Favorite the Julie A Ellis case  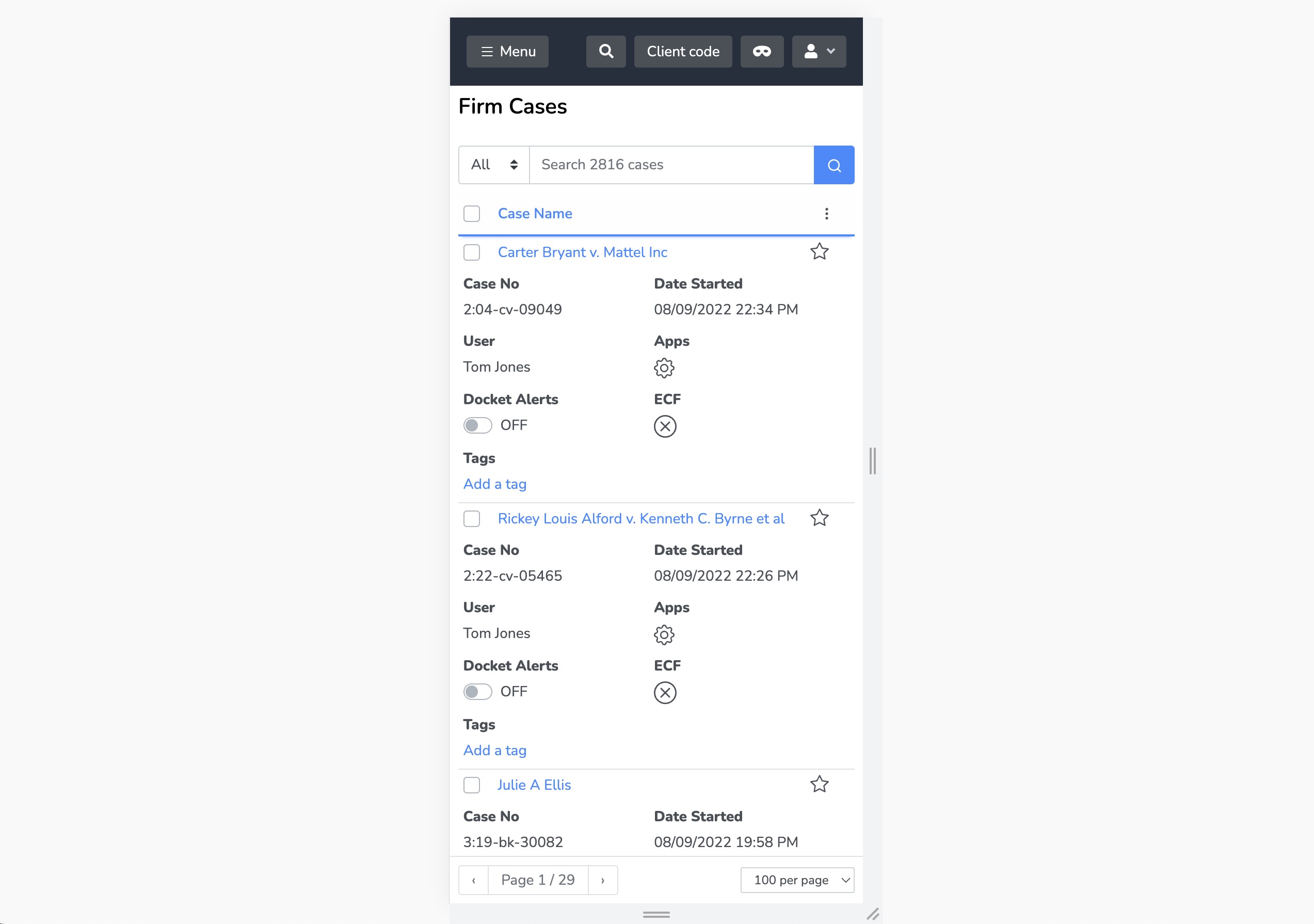click(819, 784)
